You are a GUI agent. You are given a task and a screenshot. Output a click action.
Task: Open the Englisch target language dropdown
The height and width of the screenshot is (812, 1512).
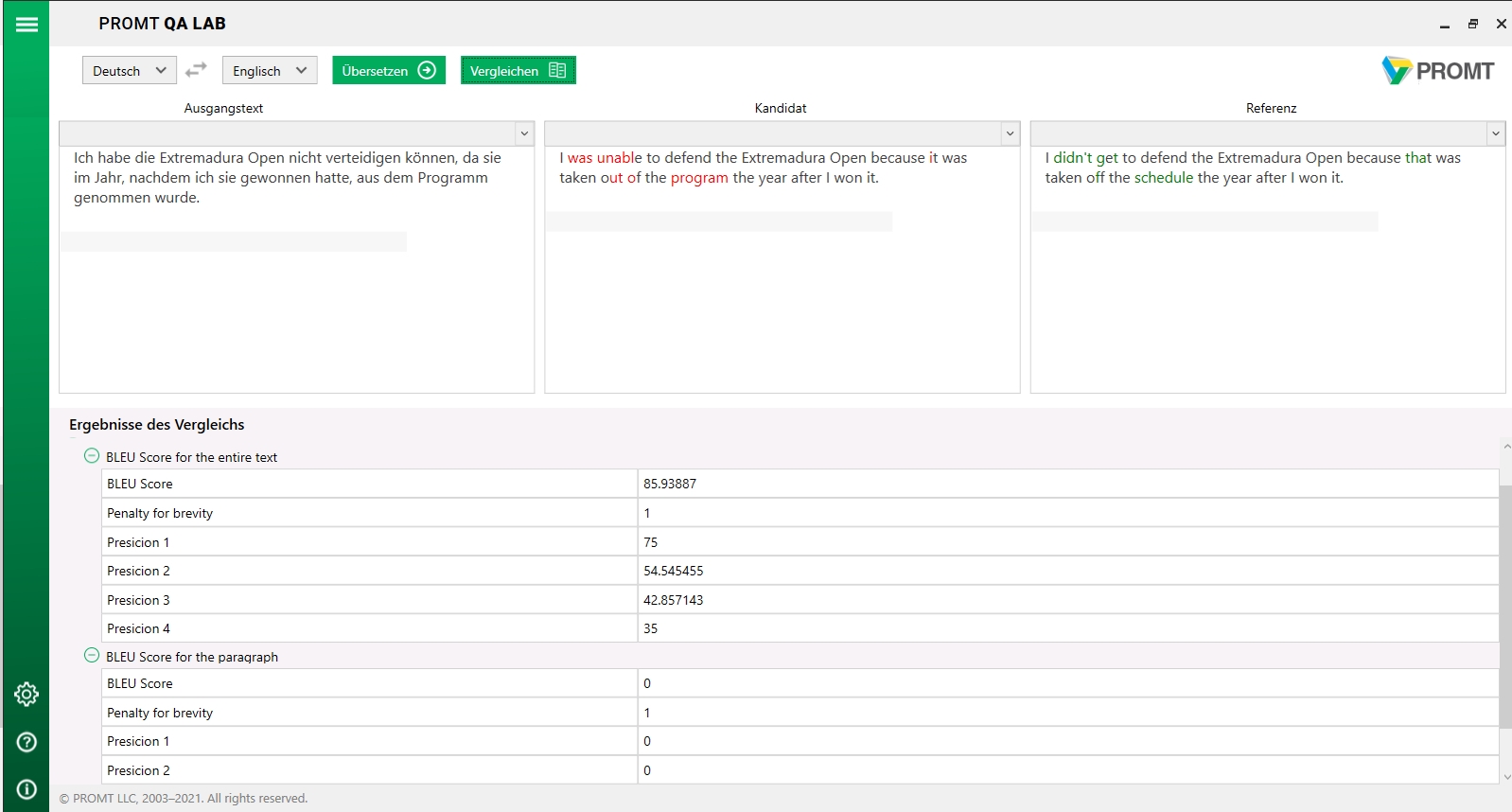270,71
